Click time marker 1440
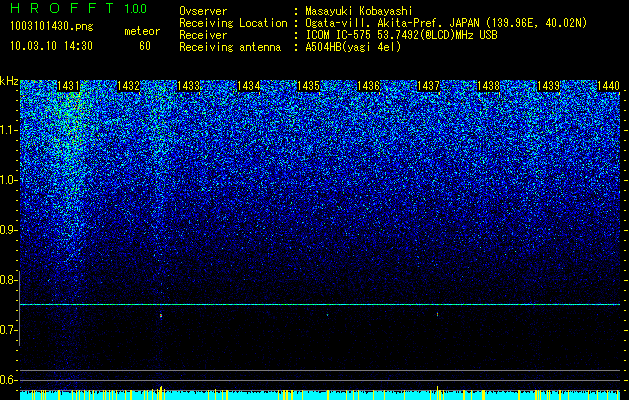This screenshot has width=629, height=400. [609, 86]
